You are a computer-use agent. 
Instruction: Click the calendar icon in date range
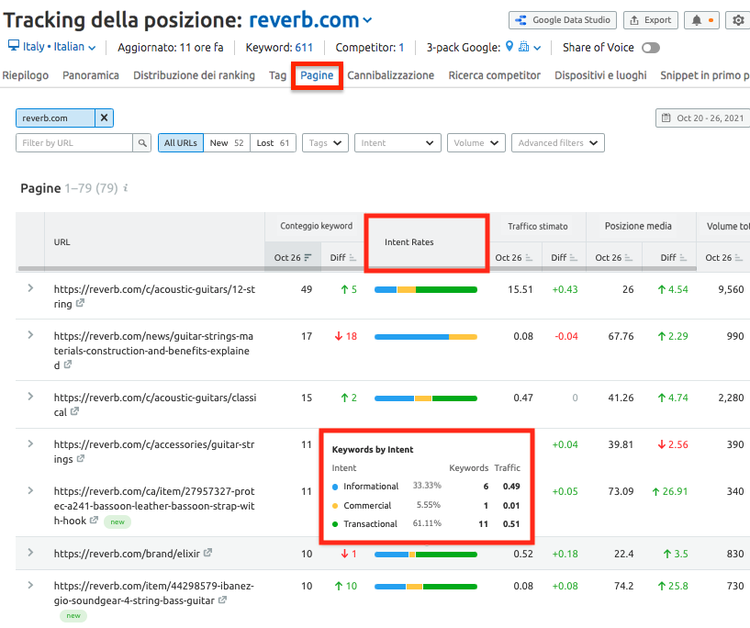tap(666, 118)
